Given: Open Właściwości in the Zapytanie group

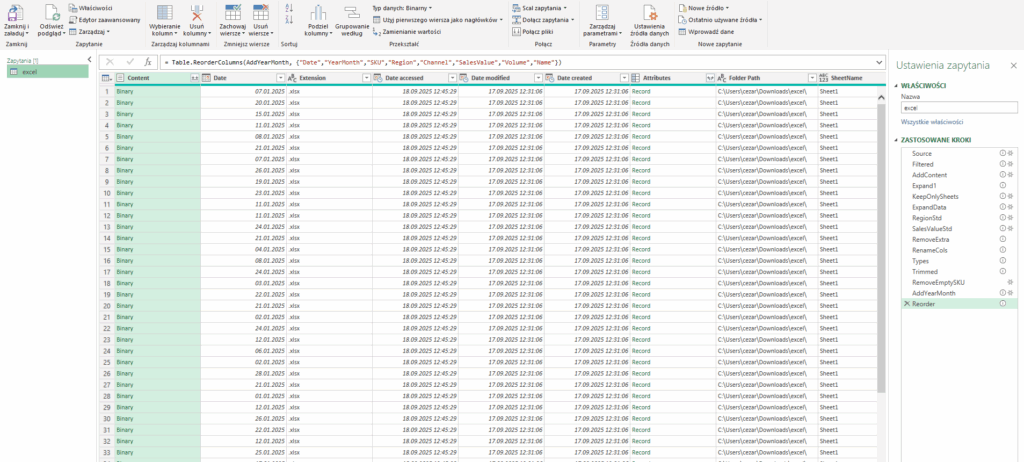Looking at the screenshot, I should pos(90,8).
